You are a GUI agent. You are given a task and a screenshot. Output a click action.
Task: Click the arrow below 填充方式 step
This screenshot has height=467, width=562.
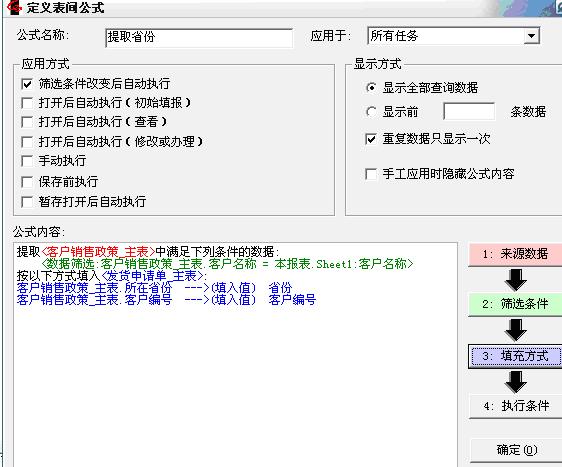pos(515,382)
